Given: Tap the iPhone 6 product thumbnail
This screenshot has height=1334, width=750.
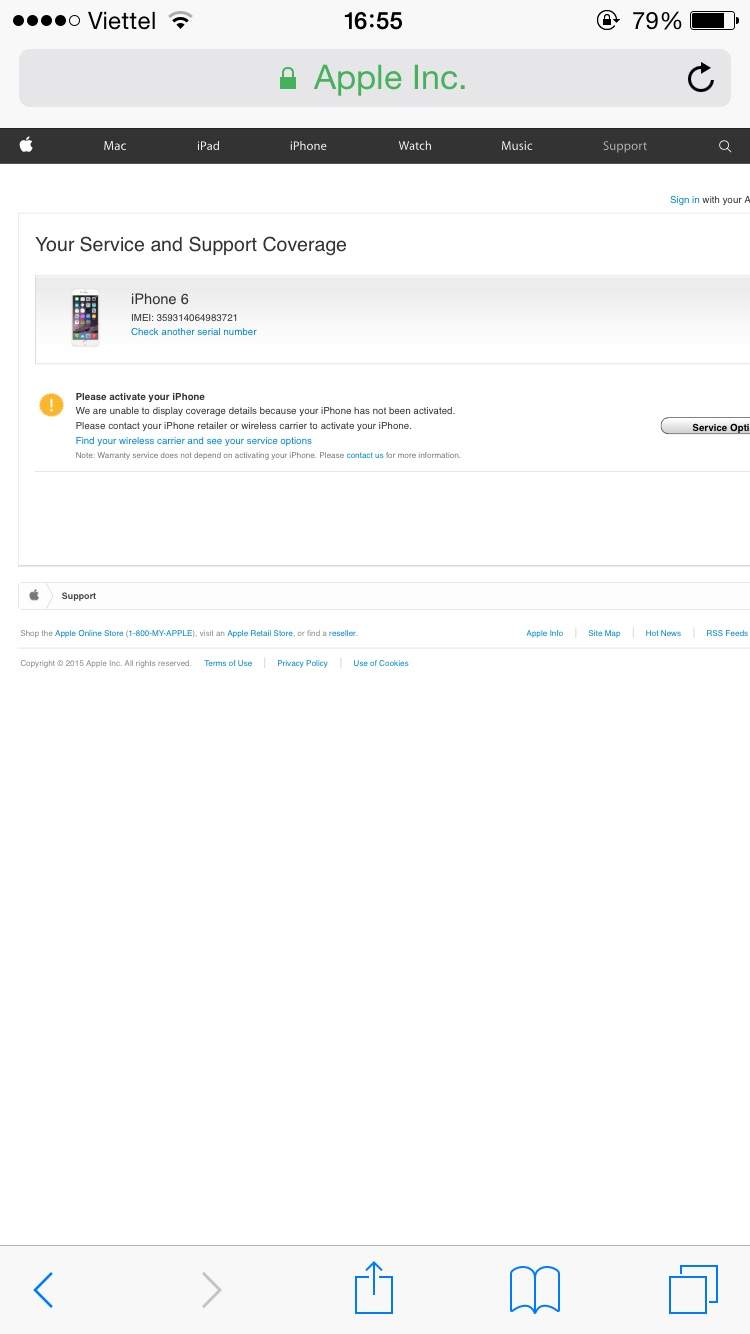Looking at the screenshot, I should tap(86, 318).
